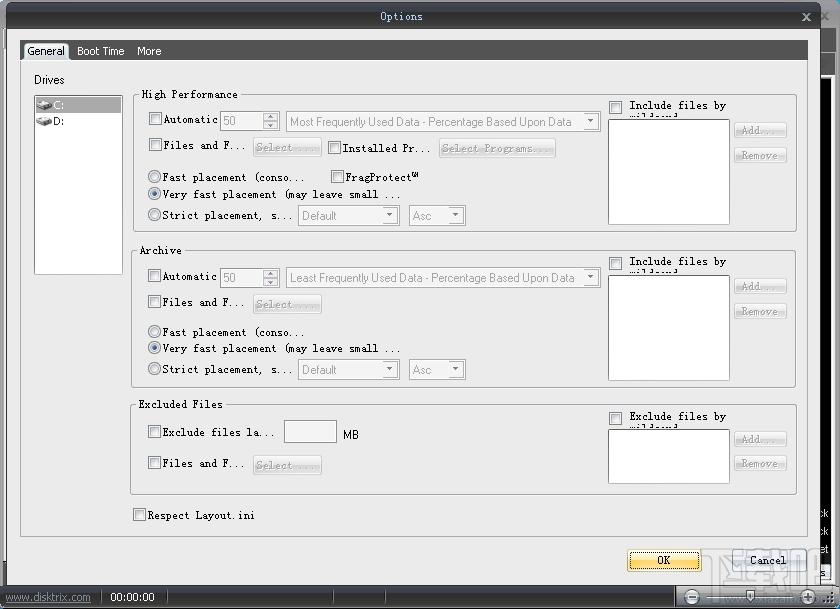The image size is (840, 609).
Task: Click the Exclude files larger MB field
Action: (310, 431)
